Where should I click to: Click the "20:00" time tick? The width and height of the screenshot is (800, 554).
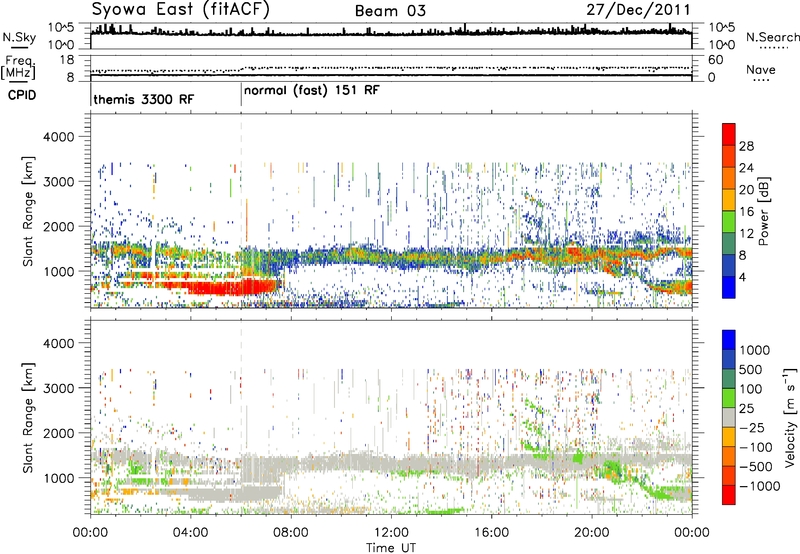click(591, 533)
